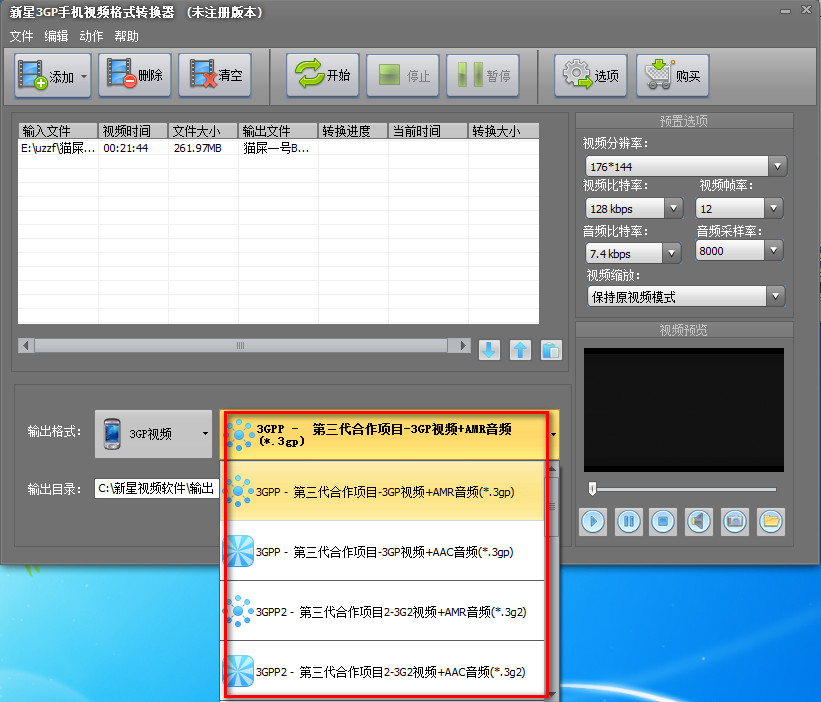Viewport: 821px width, 702px height.
Task: Move the file down with the blue down arrow
Action: point(489,350)
